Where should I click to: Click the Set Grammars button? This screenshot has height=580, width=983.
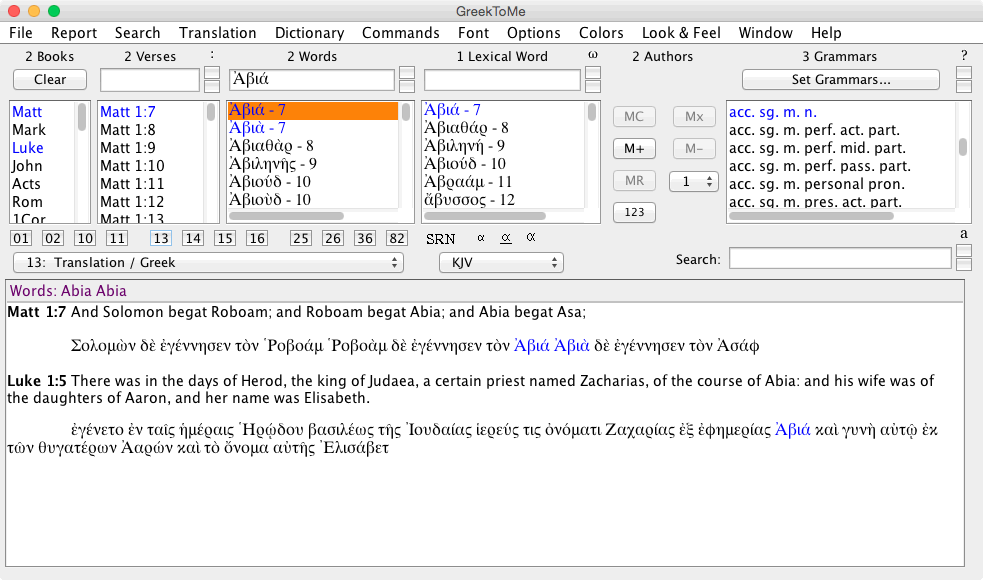844,79
